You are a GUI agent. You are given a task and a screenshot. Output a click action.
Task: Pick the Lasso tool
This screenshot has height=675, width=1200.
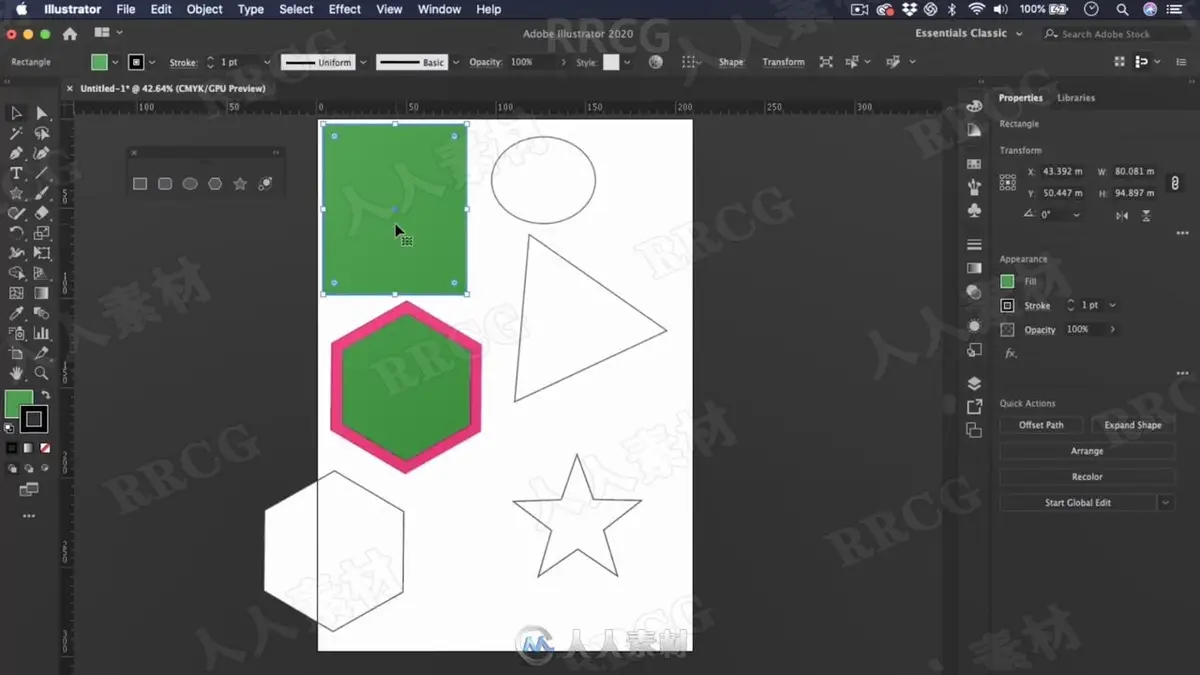(42, 133)
